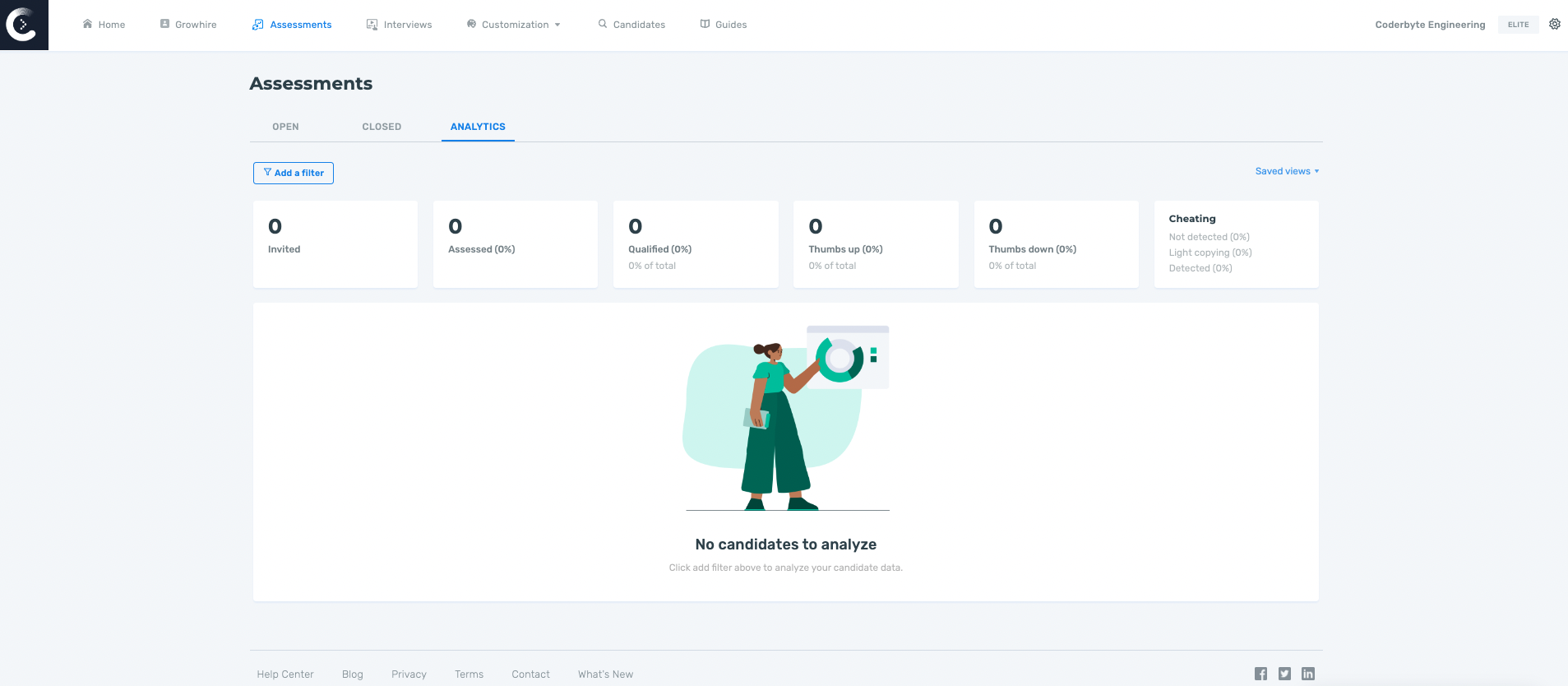This screenshot has height=686, width=1568.
Task: Open the Facebook footer icon
Action: tap(1260, 674)
